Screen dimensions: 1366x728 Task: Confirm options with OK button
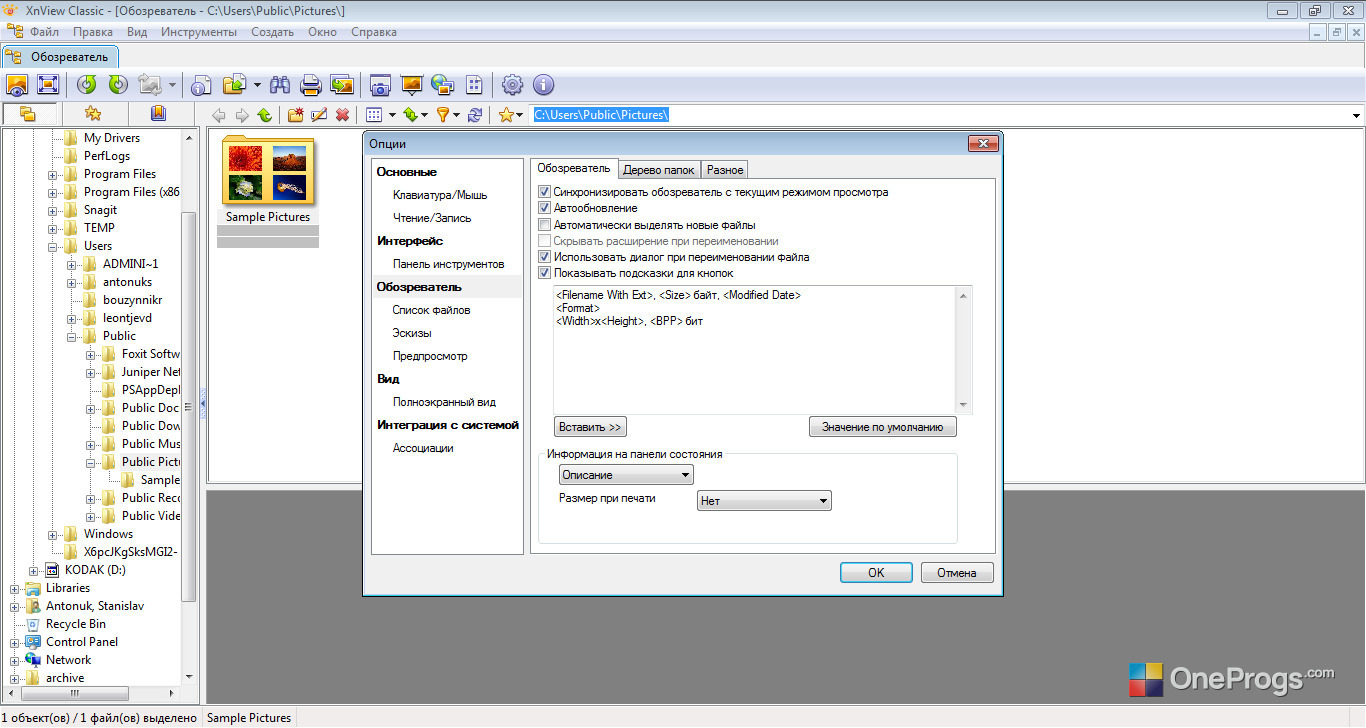point(876,573)
